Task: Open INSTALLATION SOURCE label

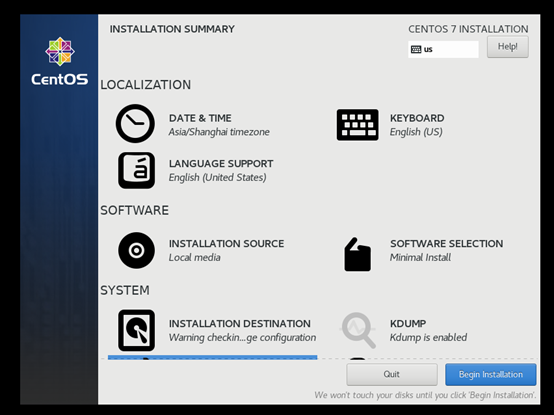Action: pos(226,244)
